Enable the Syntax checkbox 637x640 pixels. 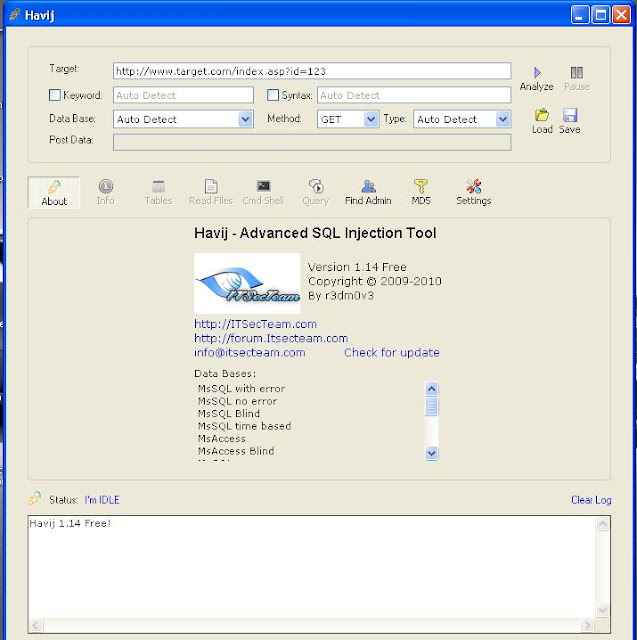[x=273, y=95]
